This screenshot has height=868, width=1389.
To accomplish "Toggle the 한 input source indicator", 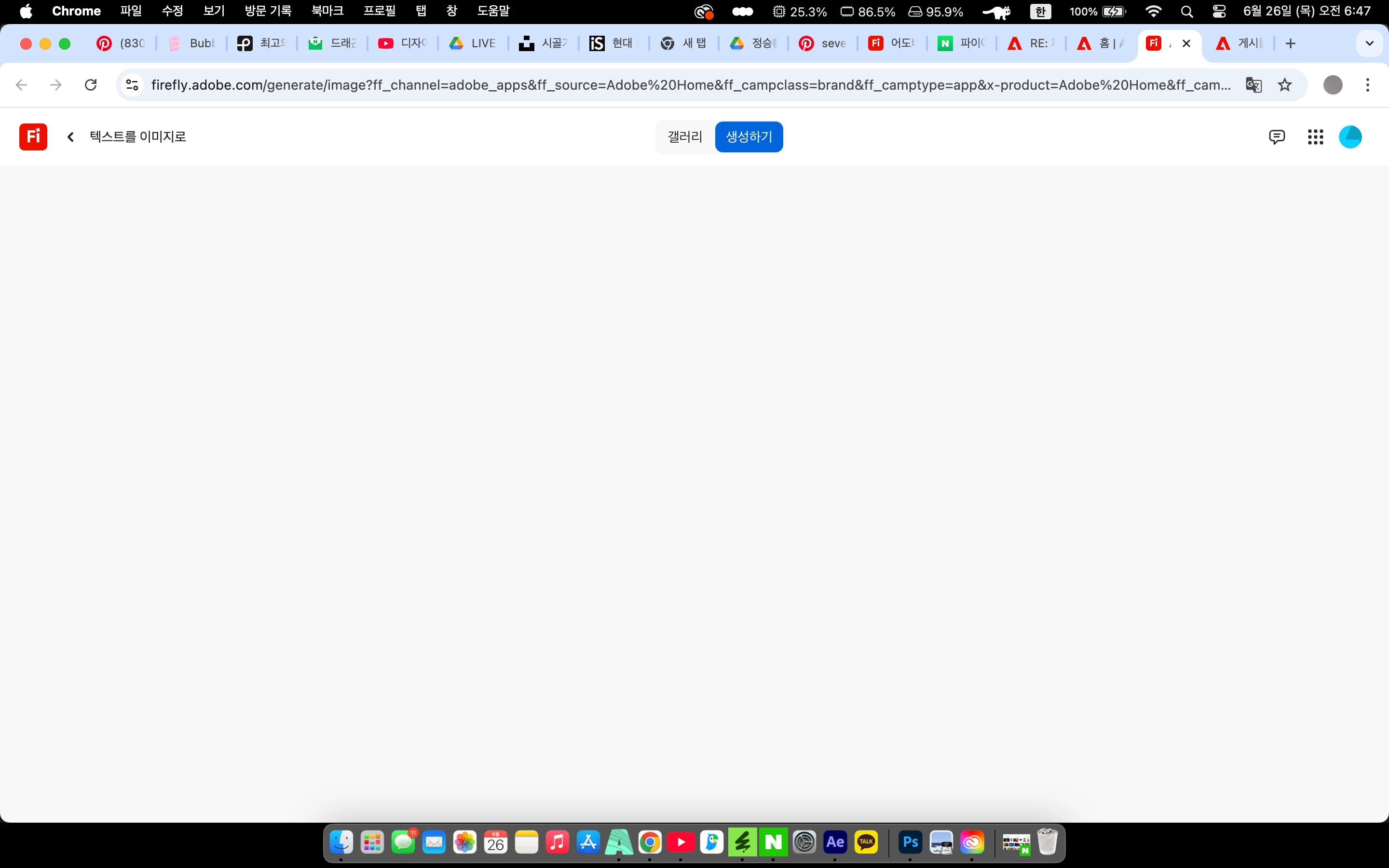I will (1040, 12).
